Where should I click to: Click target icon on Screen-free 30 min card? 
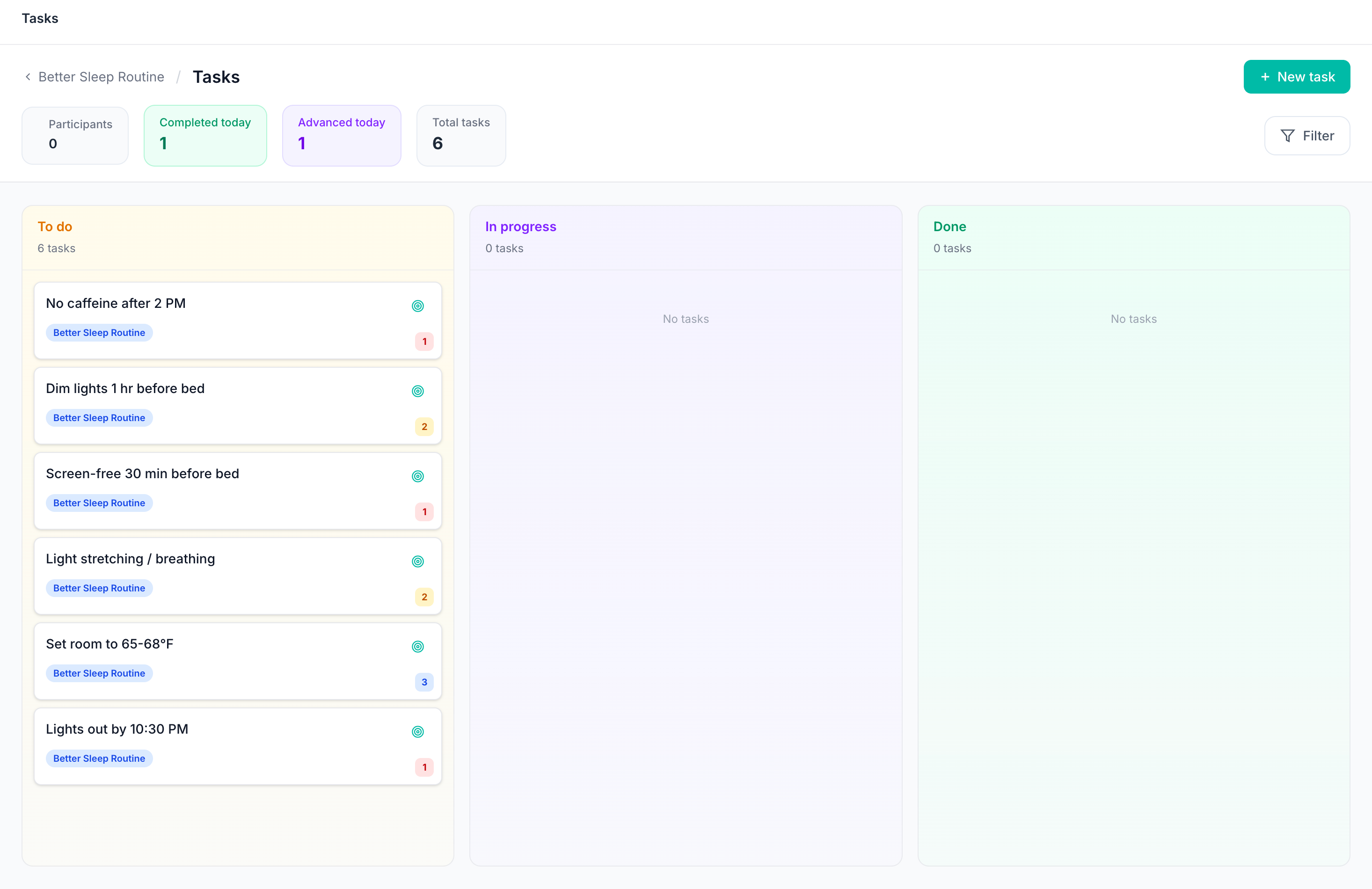coord(417,476)
